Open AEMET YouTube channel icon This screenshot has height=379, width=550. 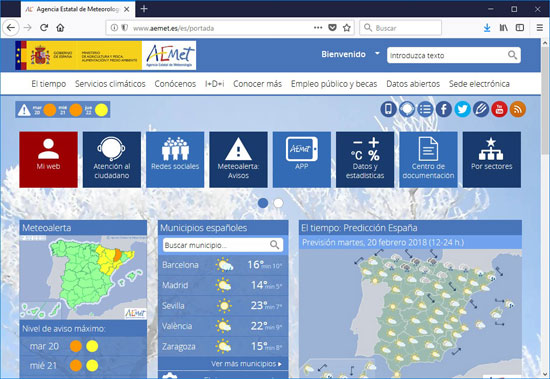click(x=499, y=109)
